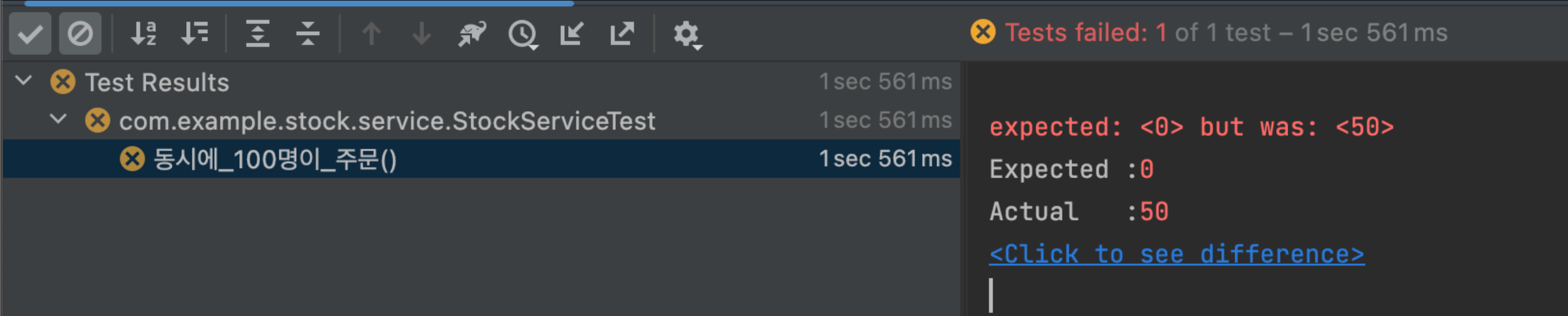This screenshot has height=316, width=1568.
Task: Sort tests alphabetically
Action: coord(144,34)
